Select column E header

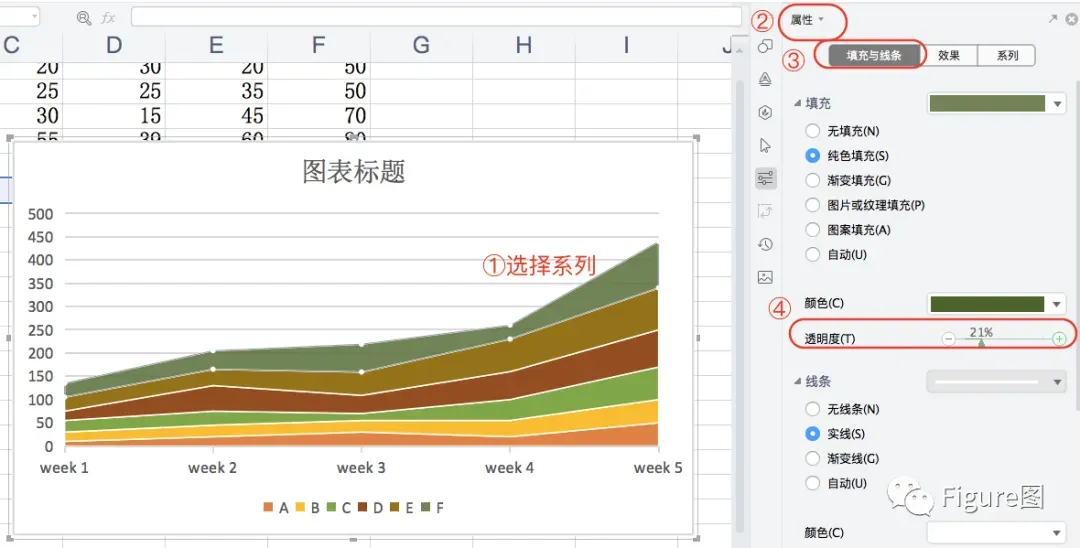click(x=216, y=45)
